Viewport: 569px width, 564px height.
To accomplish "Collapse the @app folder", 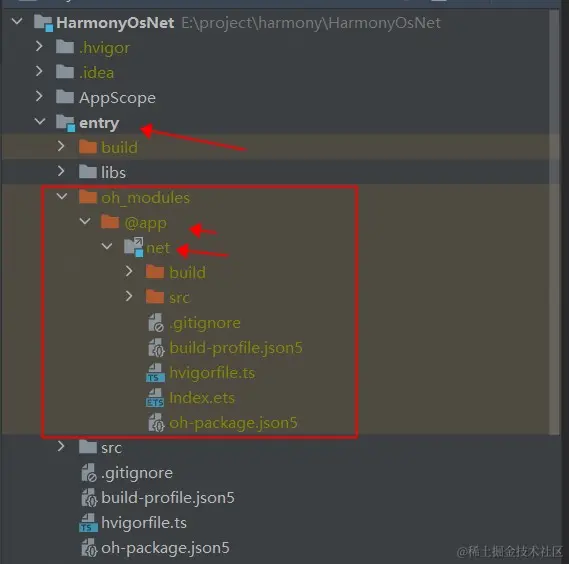I will (x=85, y=221).
